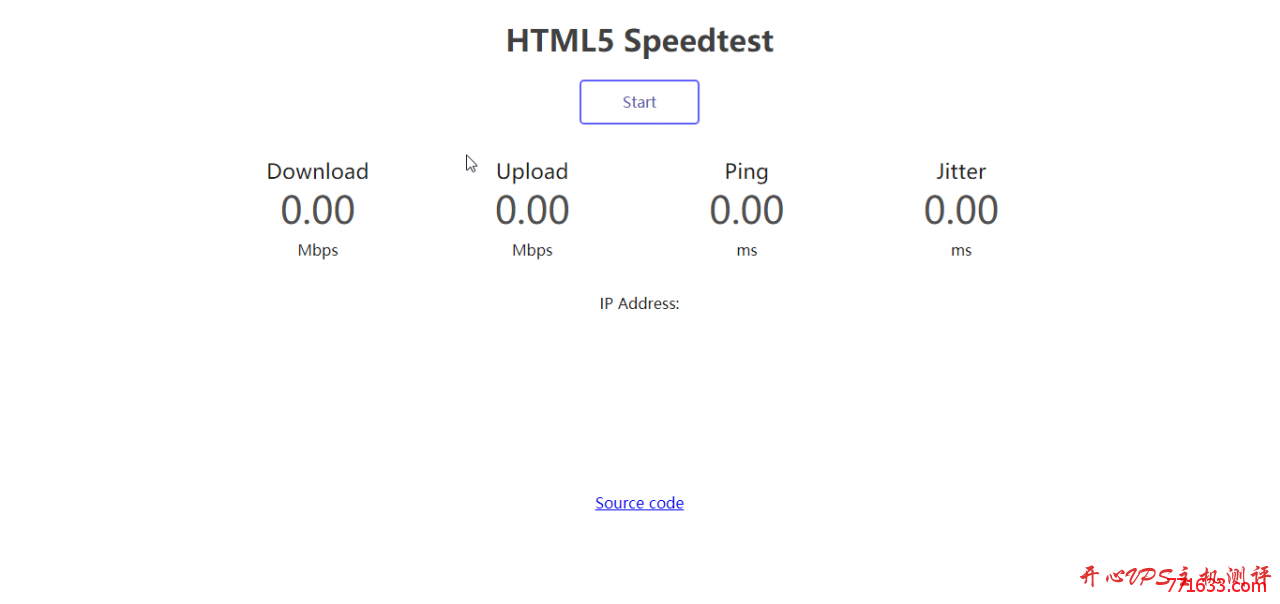1280x604 pixels.
Task: Click the ms unit under the Jitter value
Action: (961, 251)
